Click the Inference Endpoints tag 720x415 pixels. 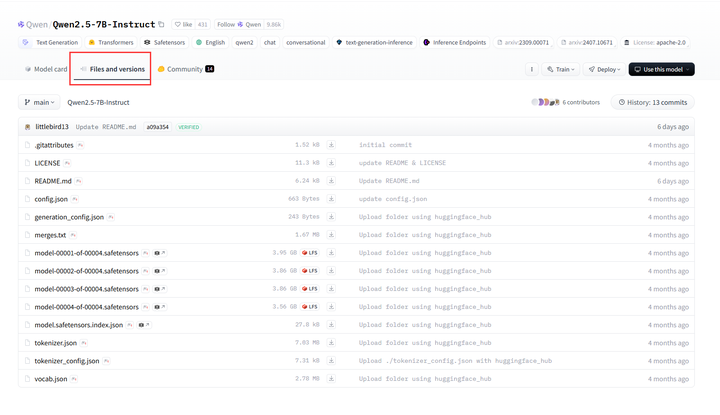455,42
